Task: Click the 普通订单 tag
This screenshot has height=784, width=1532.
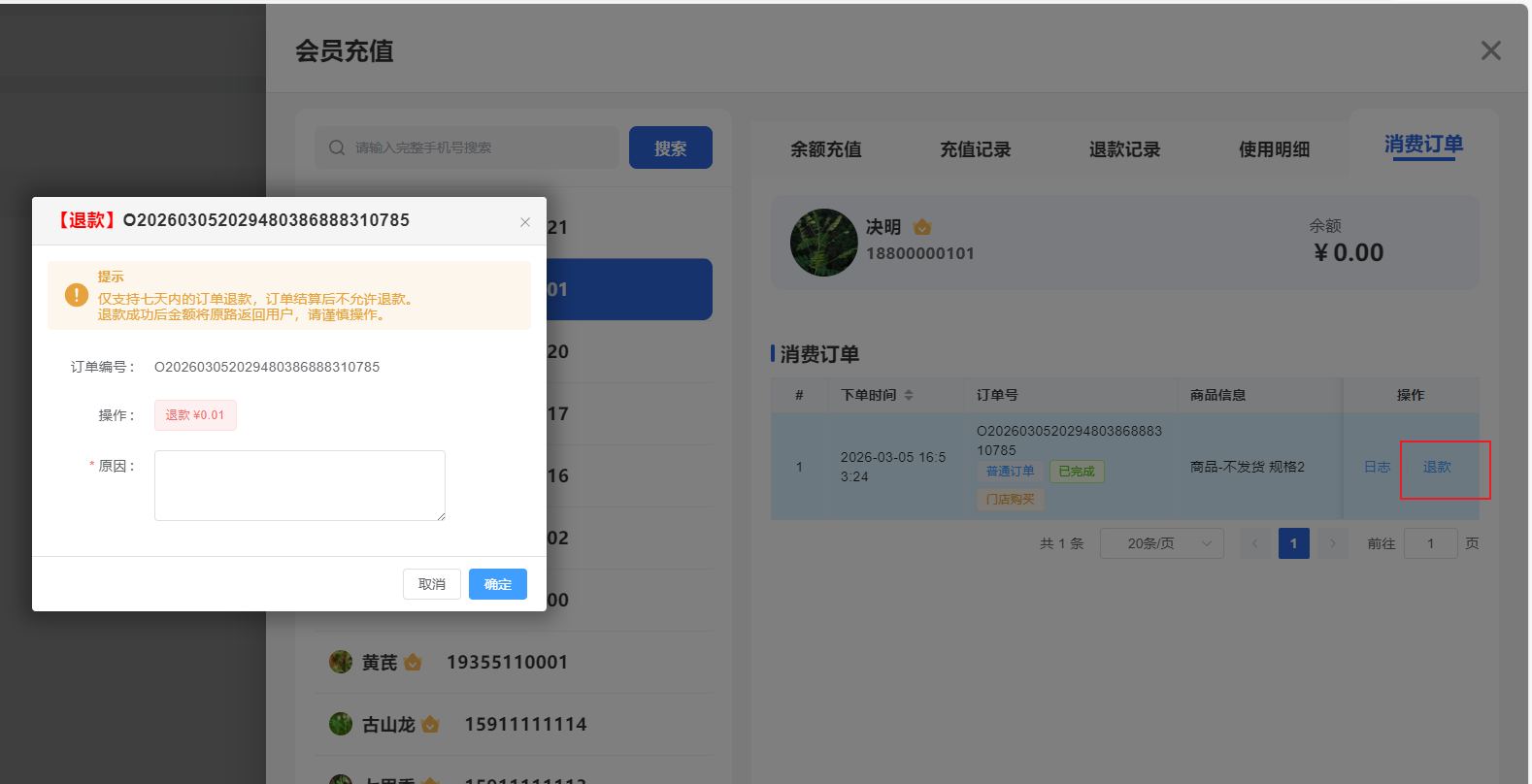Action: point(1010,472)
